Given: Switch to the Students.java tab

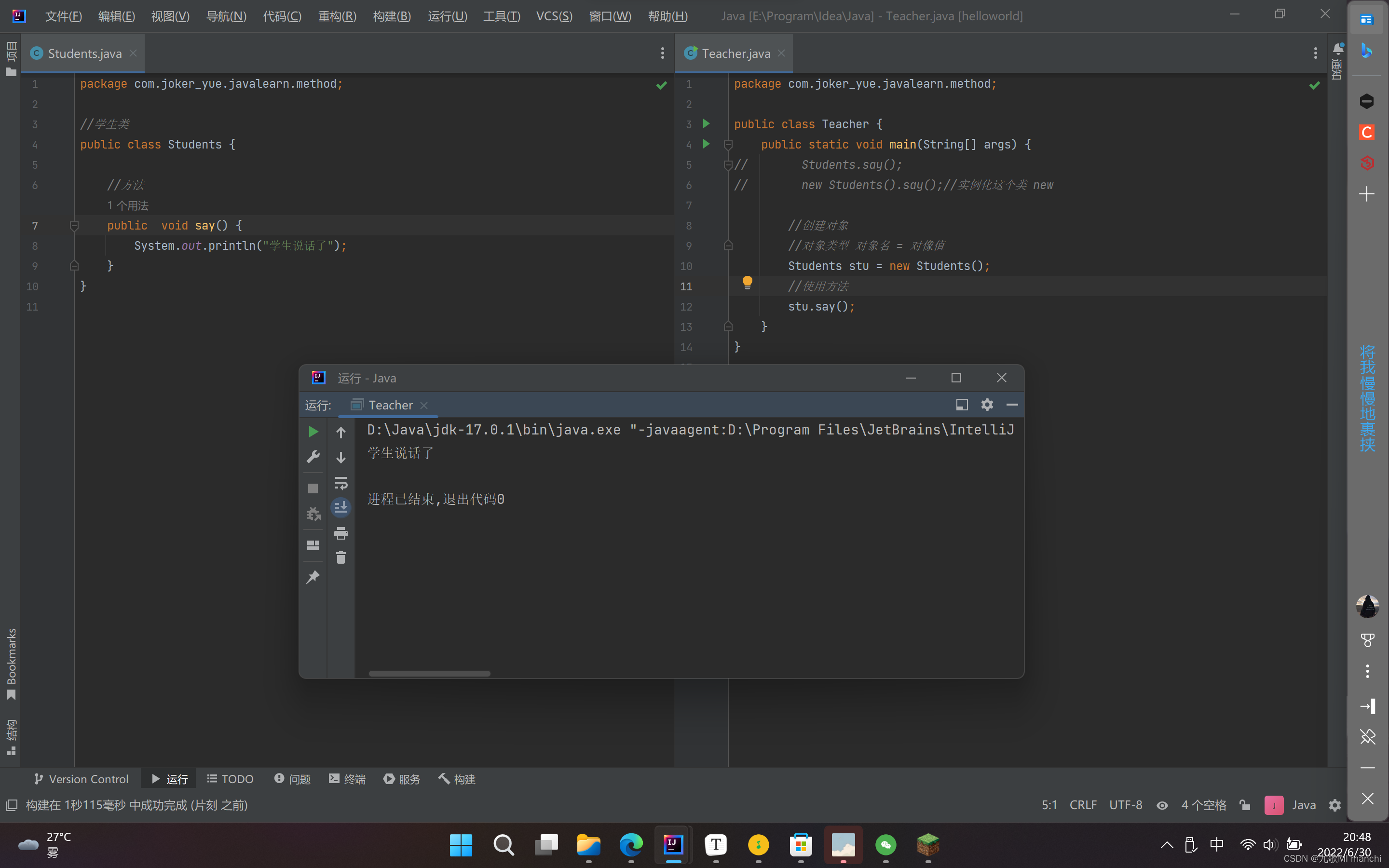Looking at the screenshot, I should 84,54.
